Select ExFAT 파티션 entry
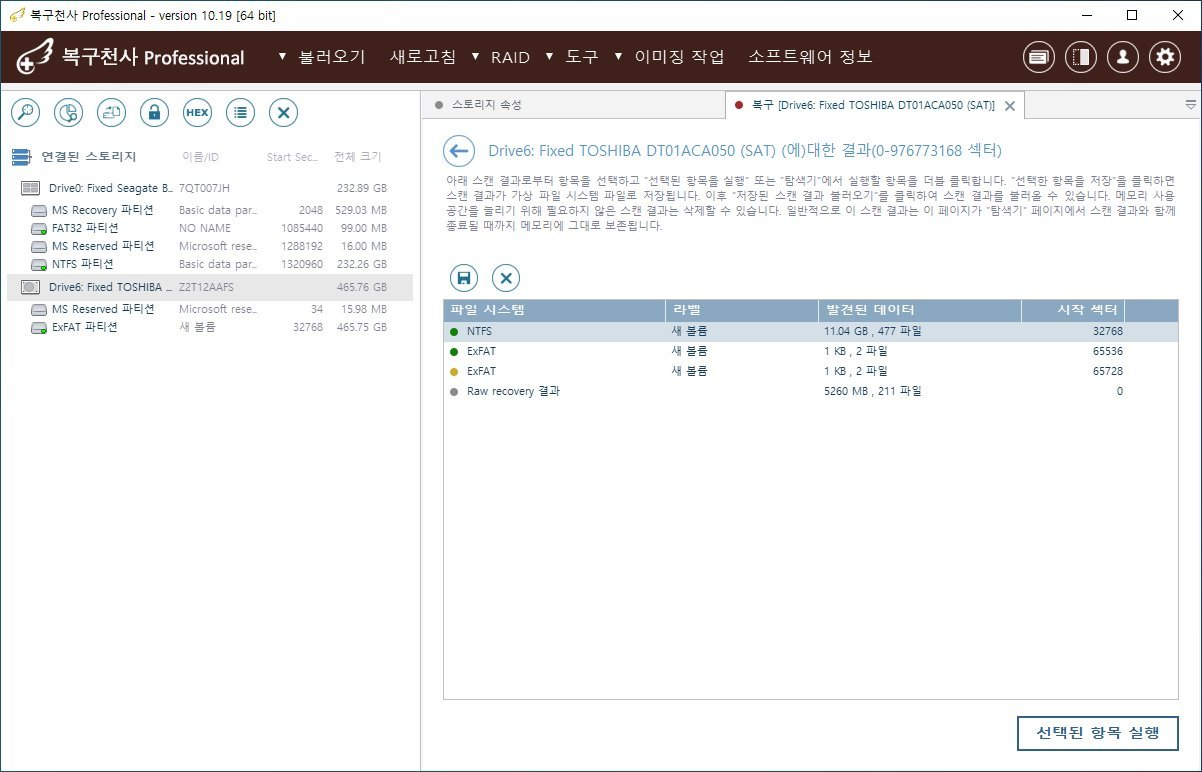The width and height of the screenshot is (1202, 772). [x=210, y=327]
